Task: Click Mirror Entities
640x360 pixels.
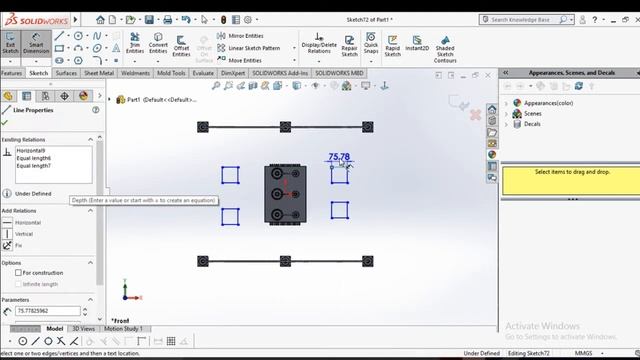Action: 240,36
